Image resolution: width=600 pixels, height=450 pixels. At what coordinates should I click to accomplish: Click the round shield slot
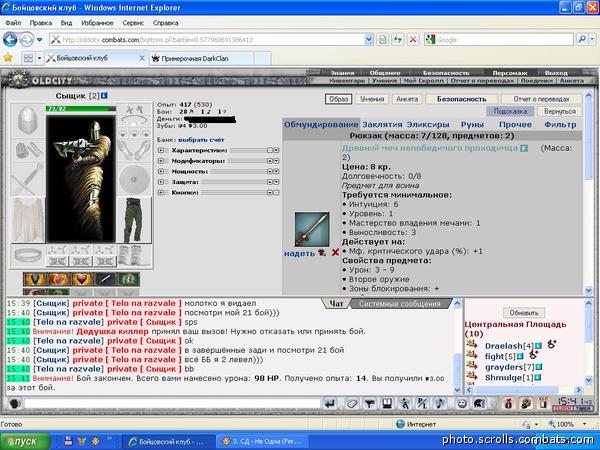click(134, 179)
